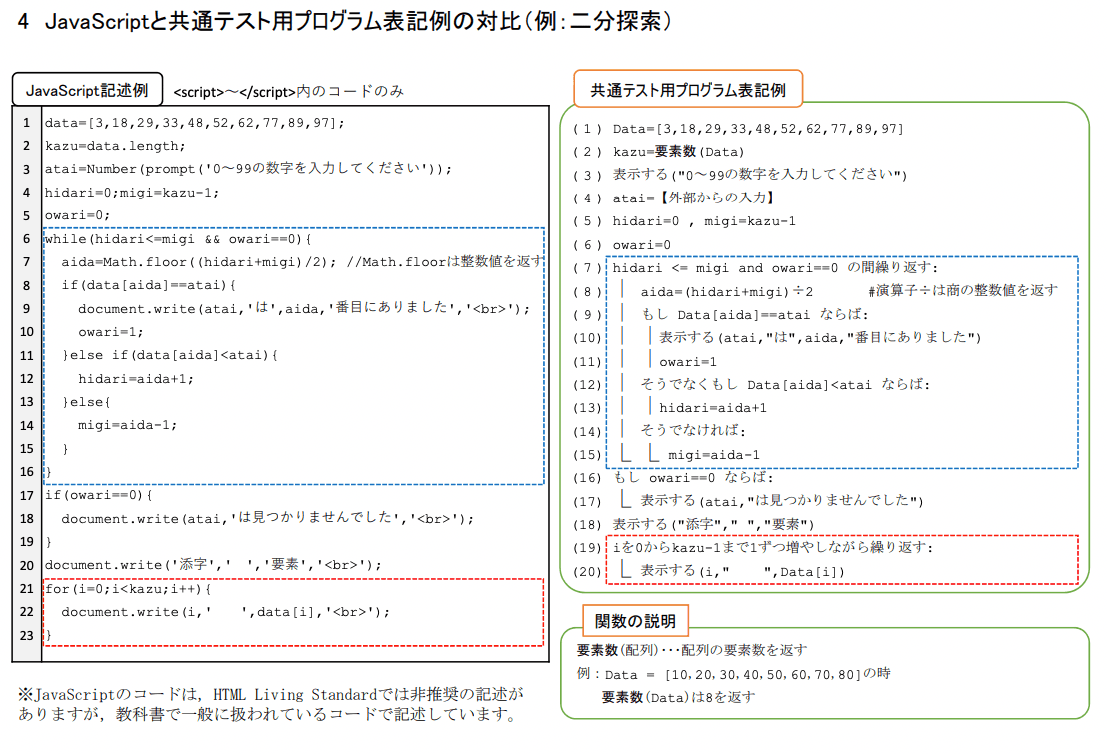Image resolution: width=1107 pixels, height=754 pixels.
Task: Click pseudo-code line (15) 'migi=aida-1'
Action: 714,455
